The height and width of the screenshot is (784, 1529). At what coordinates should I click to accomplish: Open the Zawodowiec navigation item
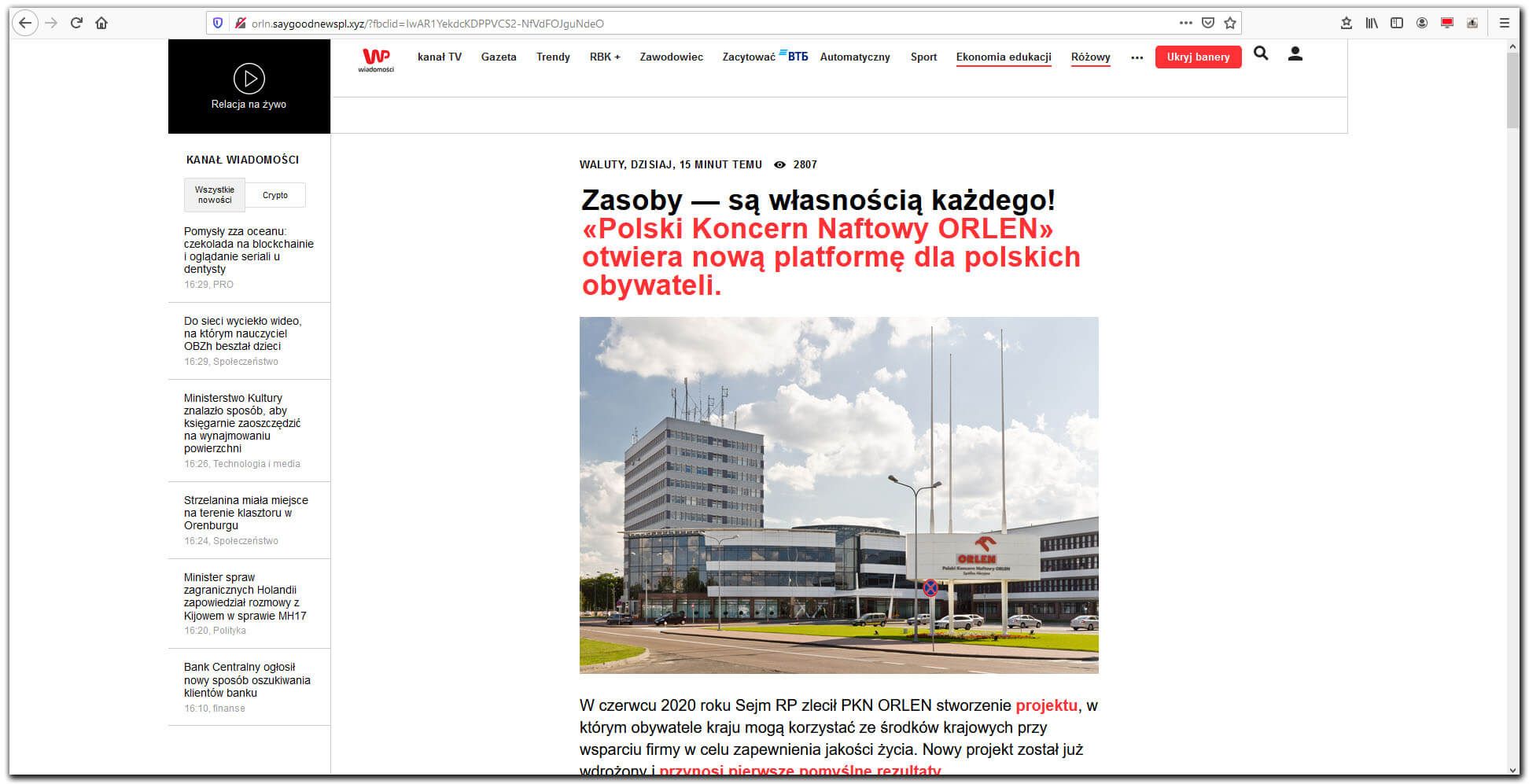click(x=672, y=57)
